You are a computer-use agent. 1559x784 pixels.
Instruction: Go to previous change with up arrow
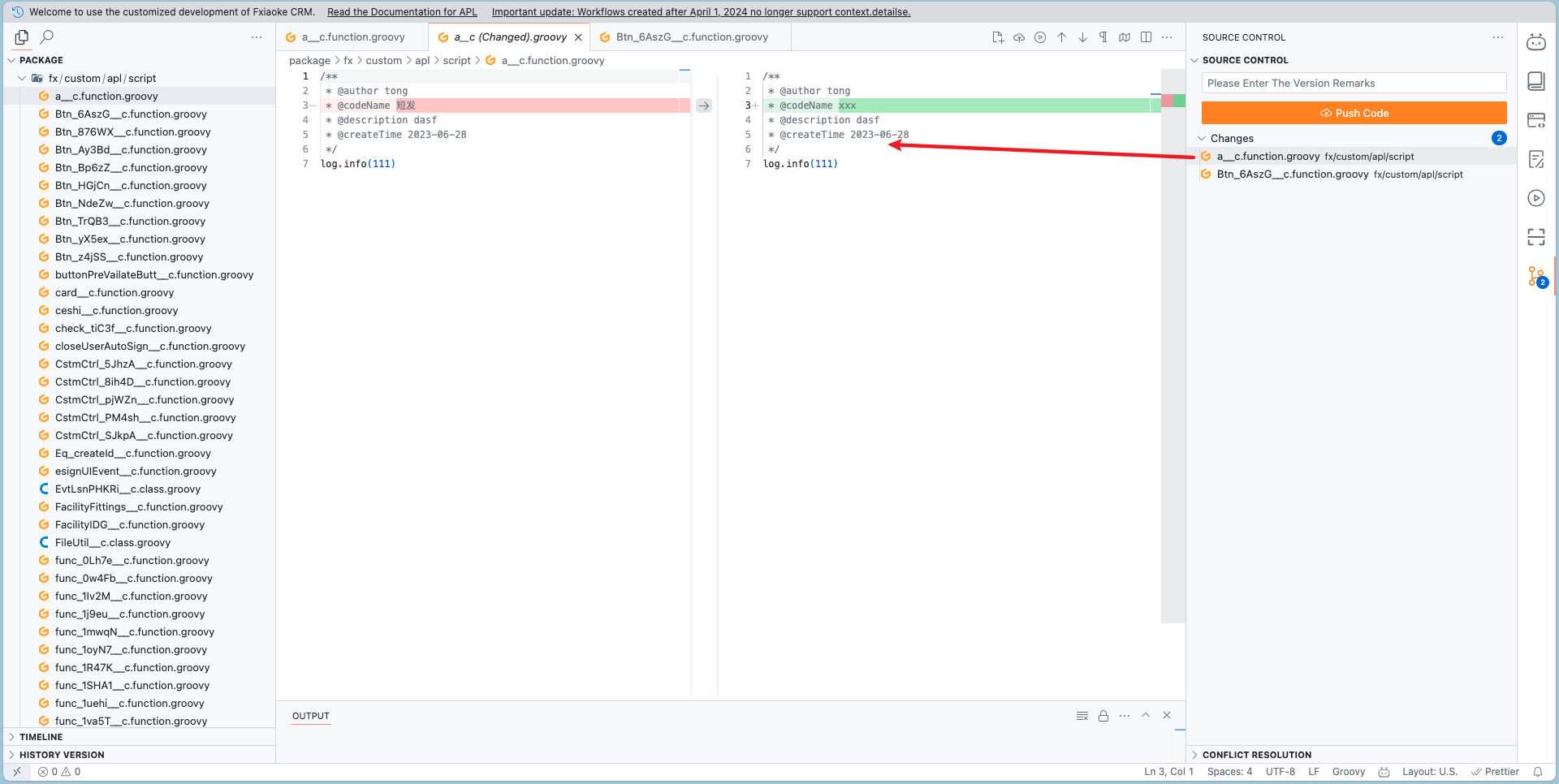[x=1061, y=37]
